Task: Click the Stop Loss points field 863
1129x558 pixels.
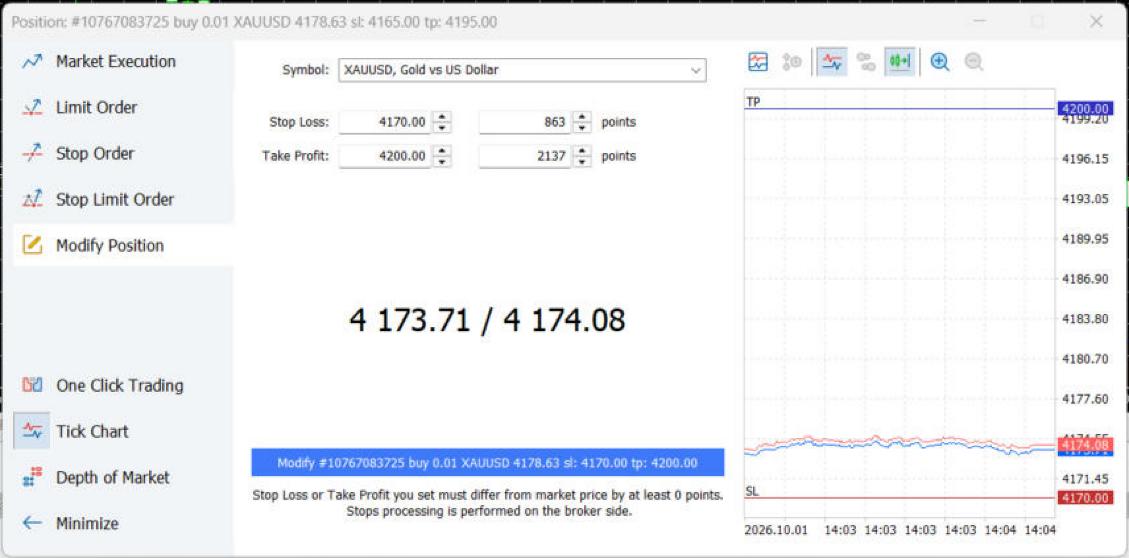Action: pyautogui.click(x=525, y=122)
